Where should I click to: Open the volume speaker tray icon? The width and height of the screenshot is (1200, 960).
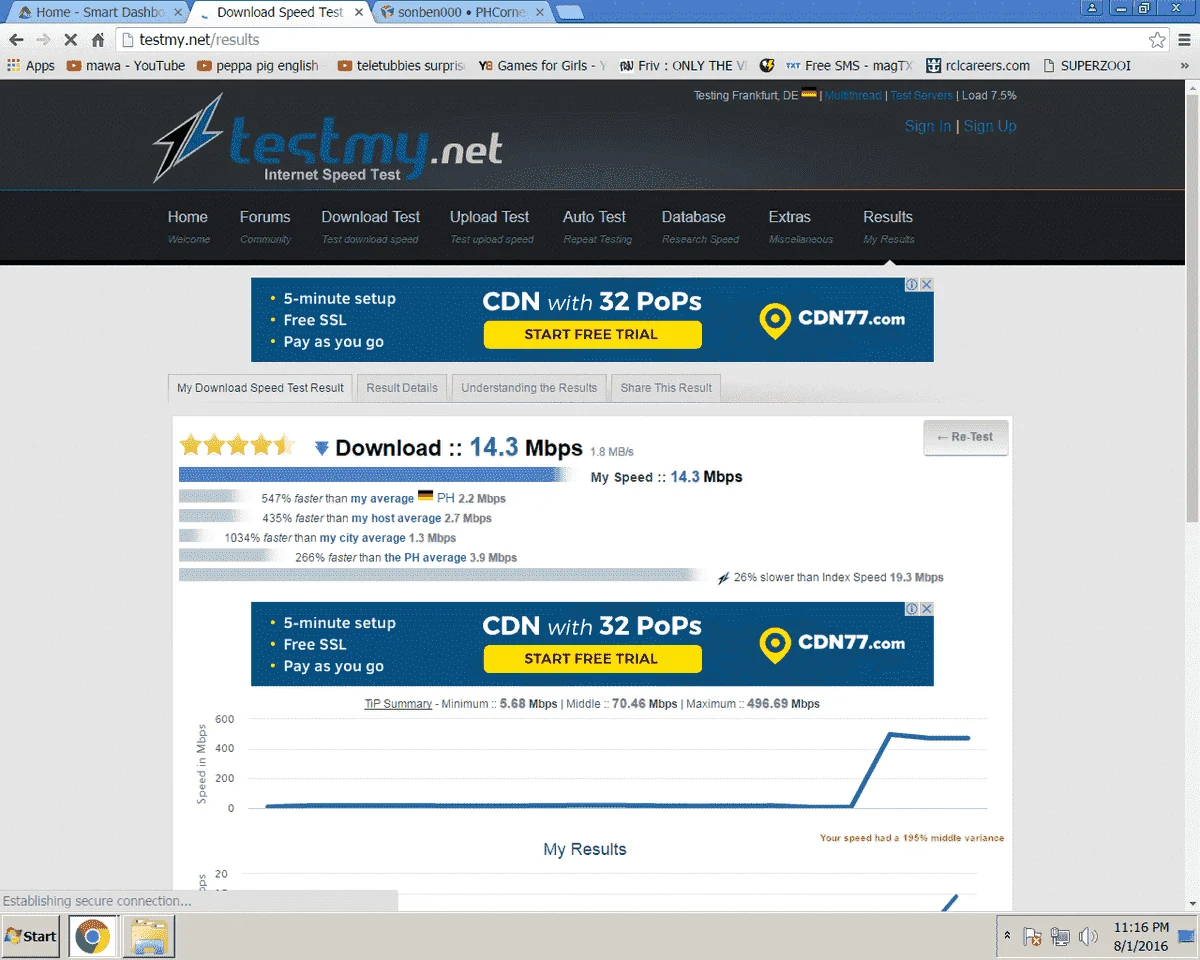click(1088, 937)
